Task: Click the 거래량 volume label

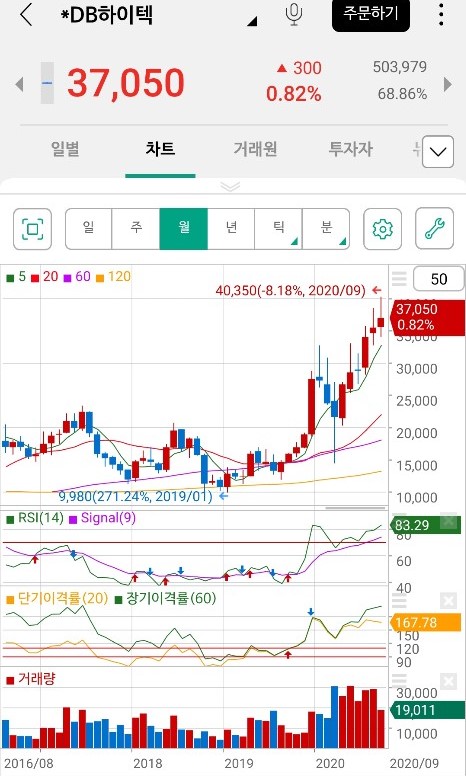Action: click(x=31, y=679)
